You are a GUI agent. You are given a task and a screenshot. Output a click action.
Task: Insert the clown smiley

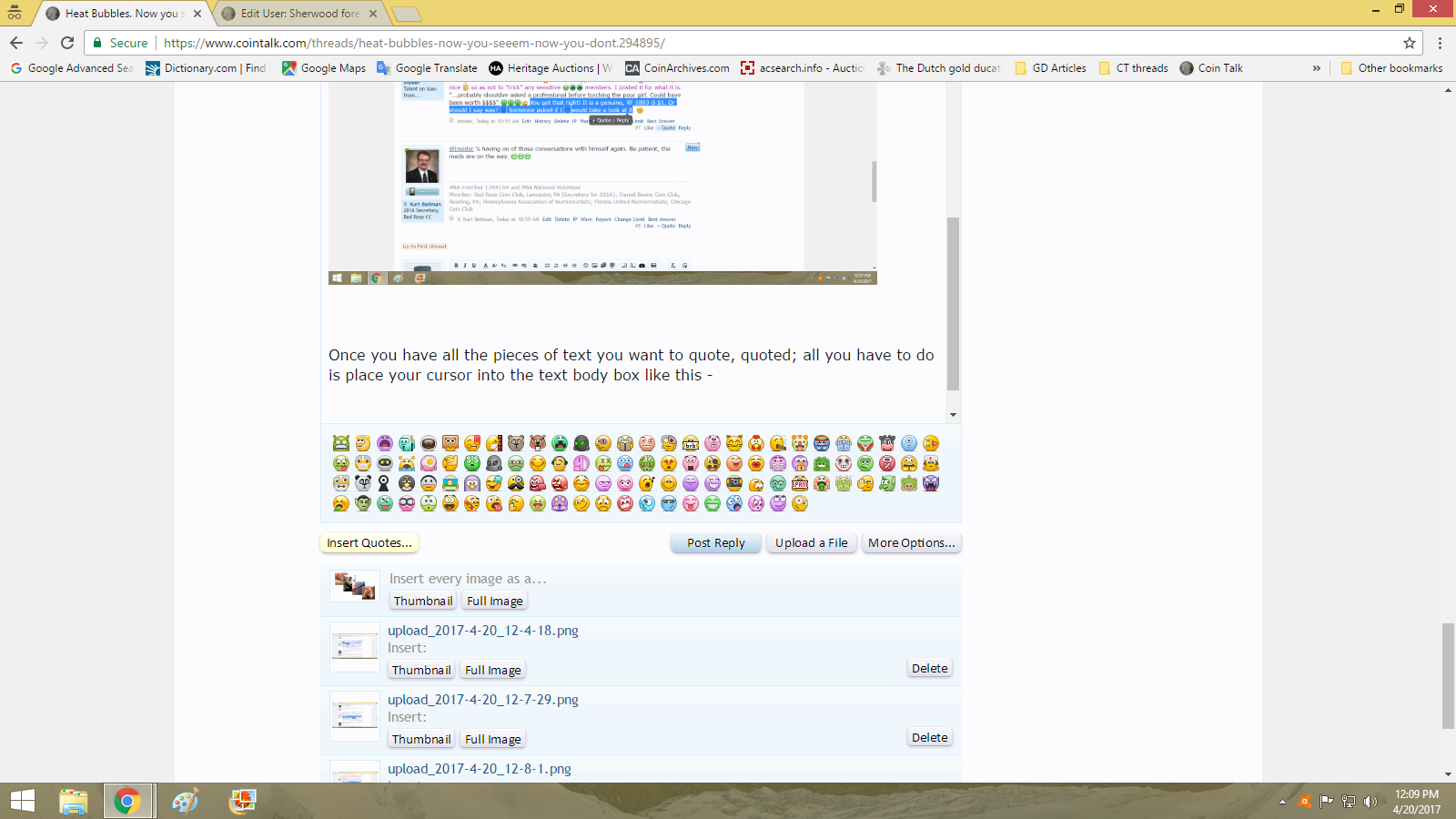[x=800, y=443]
